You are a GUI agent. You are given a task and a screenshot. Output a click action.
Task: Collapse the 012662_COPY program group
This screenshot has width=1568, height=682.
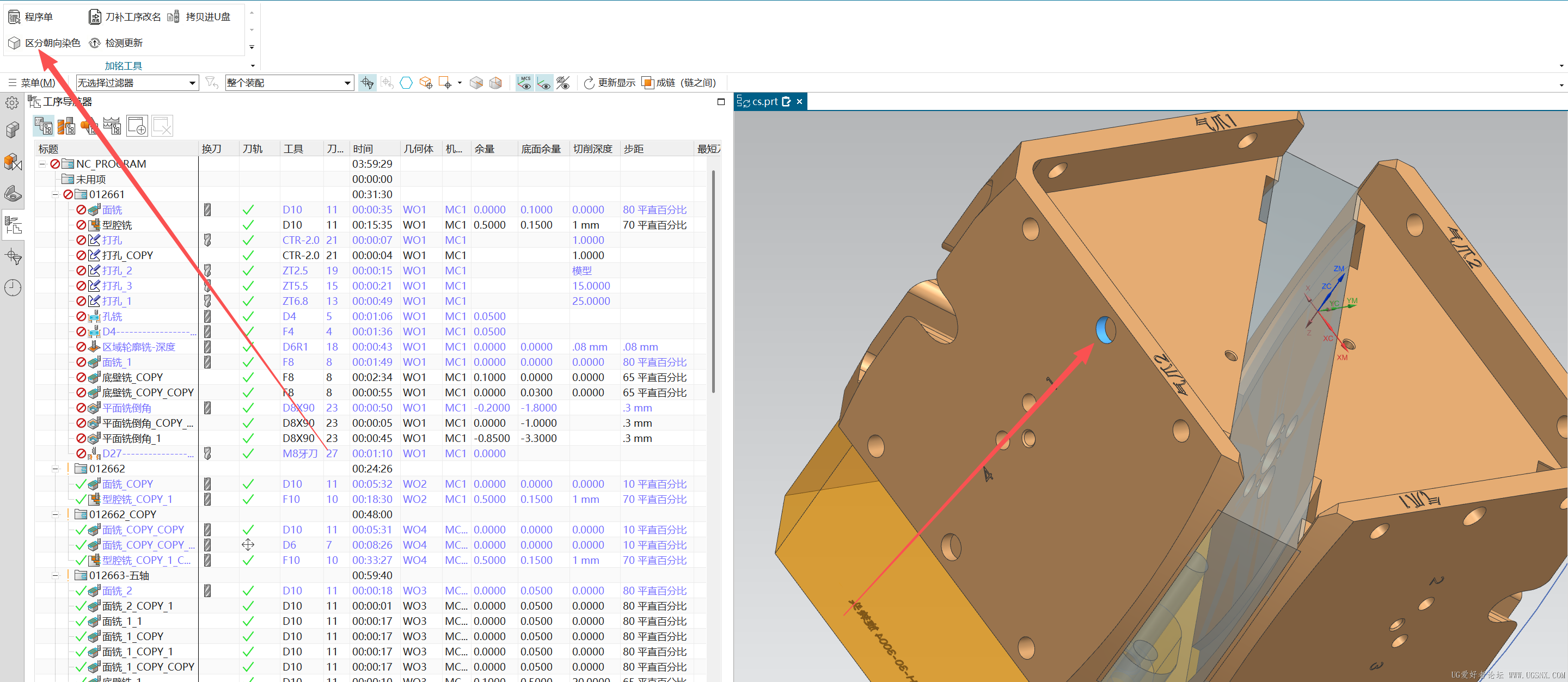coord(56,515)
